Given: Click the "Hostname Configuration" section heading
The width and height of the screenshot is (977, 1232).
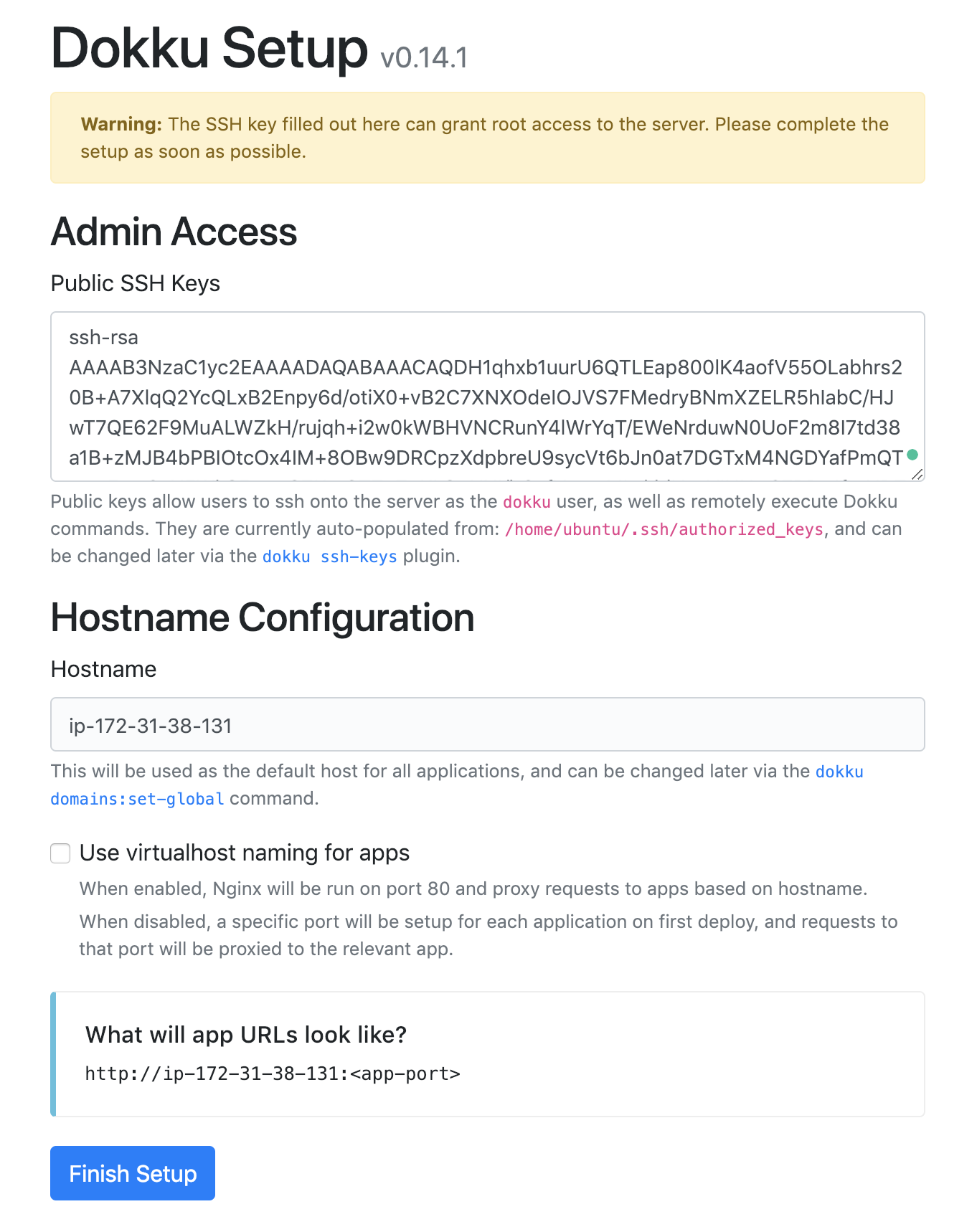Looking at the screenshot, I should (263, 618).
